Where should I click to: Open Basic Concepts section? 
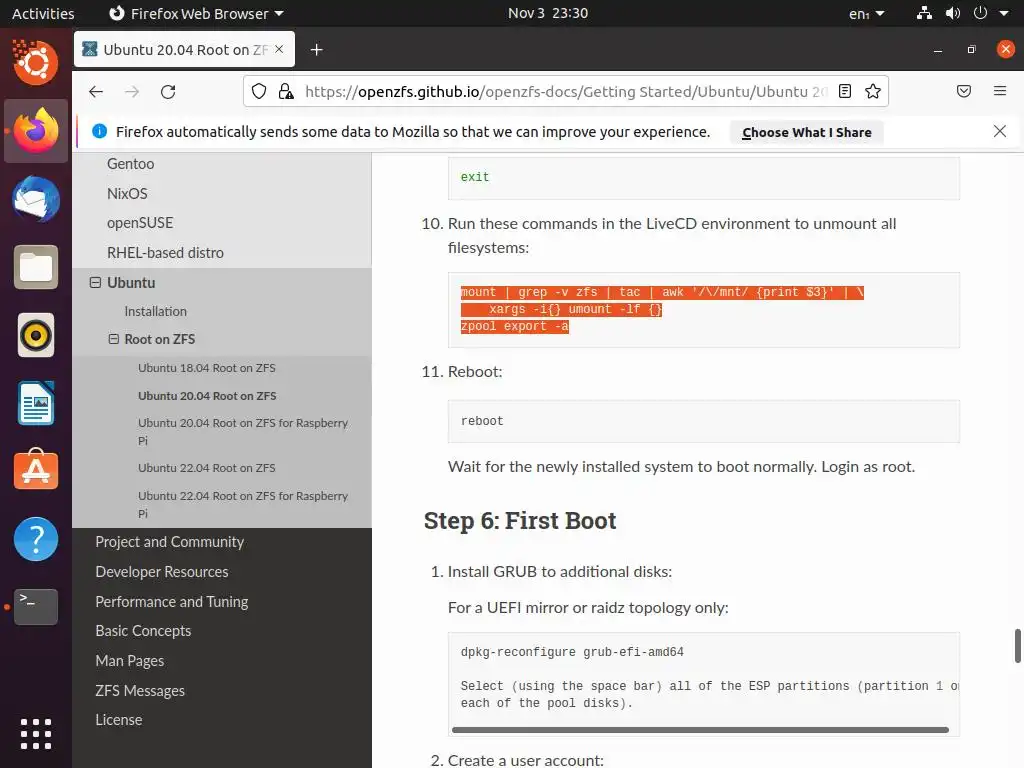143,631
